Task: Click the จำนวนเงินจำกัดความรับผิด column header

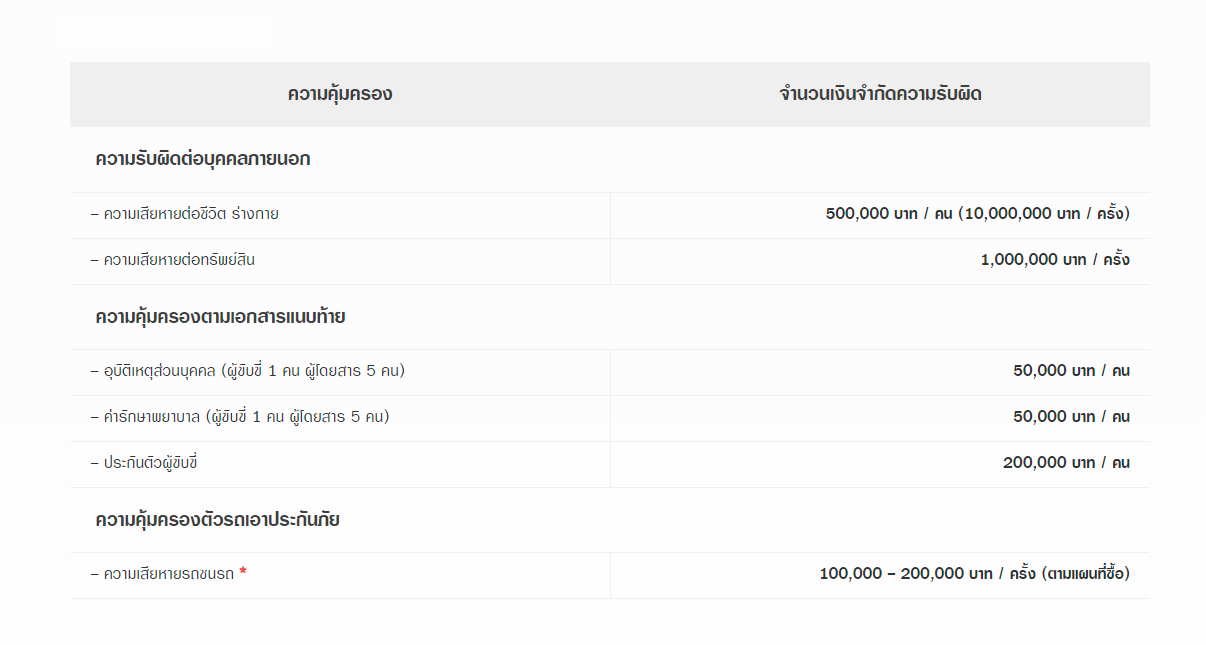Action: (x=880, y=95)
